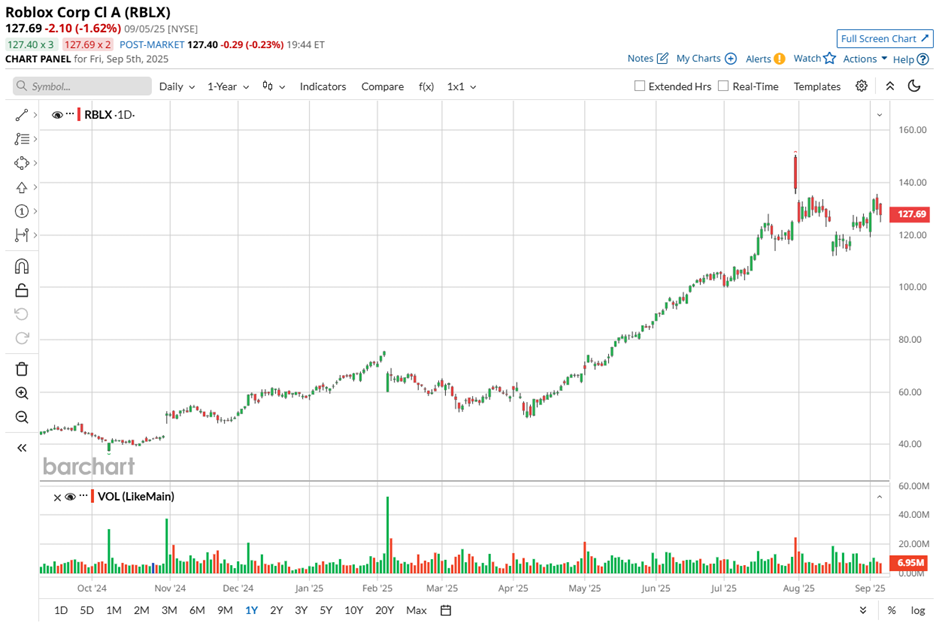Select the 20Y range tab

pyautogui.click(x=384, y=610)
